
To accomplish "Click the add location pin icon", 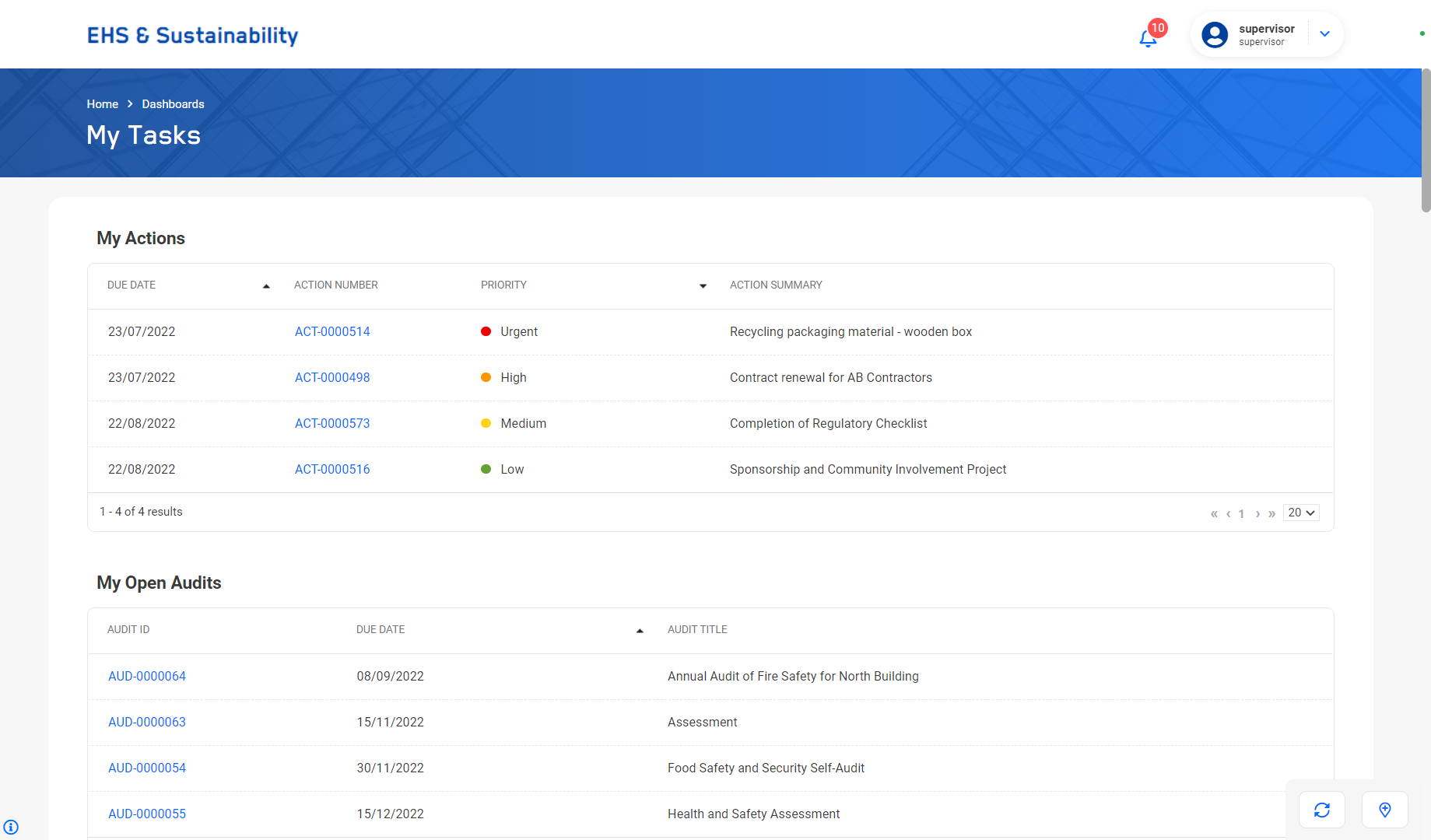I will click(1384, 810).
